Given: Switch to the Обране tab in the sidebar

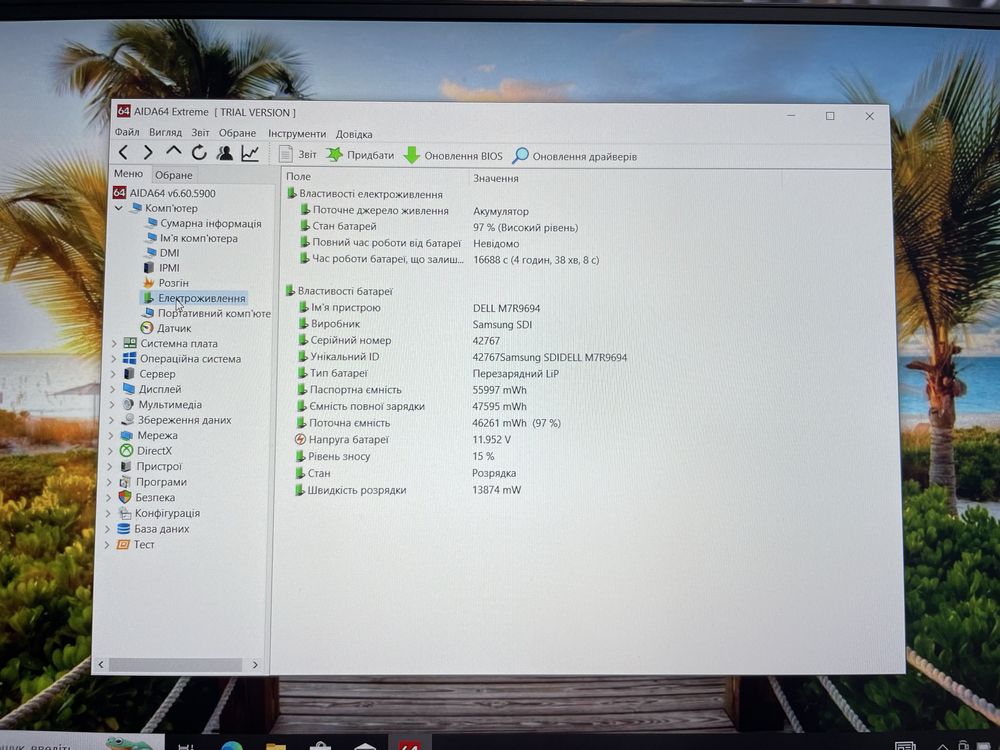Looking at the screenshot, I should point(173,175).
